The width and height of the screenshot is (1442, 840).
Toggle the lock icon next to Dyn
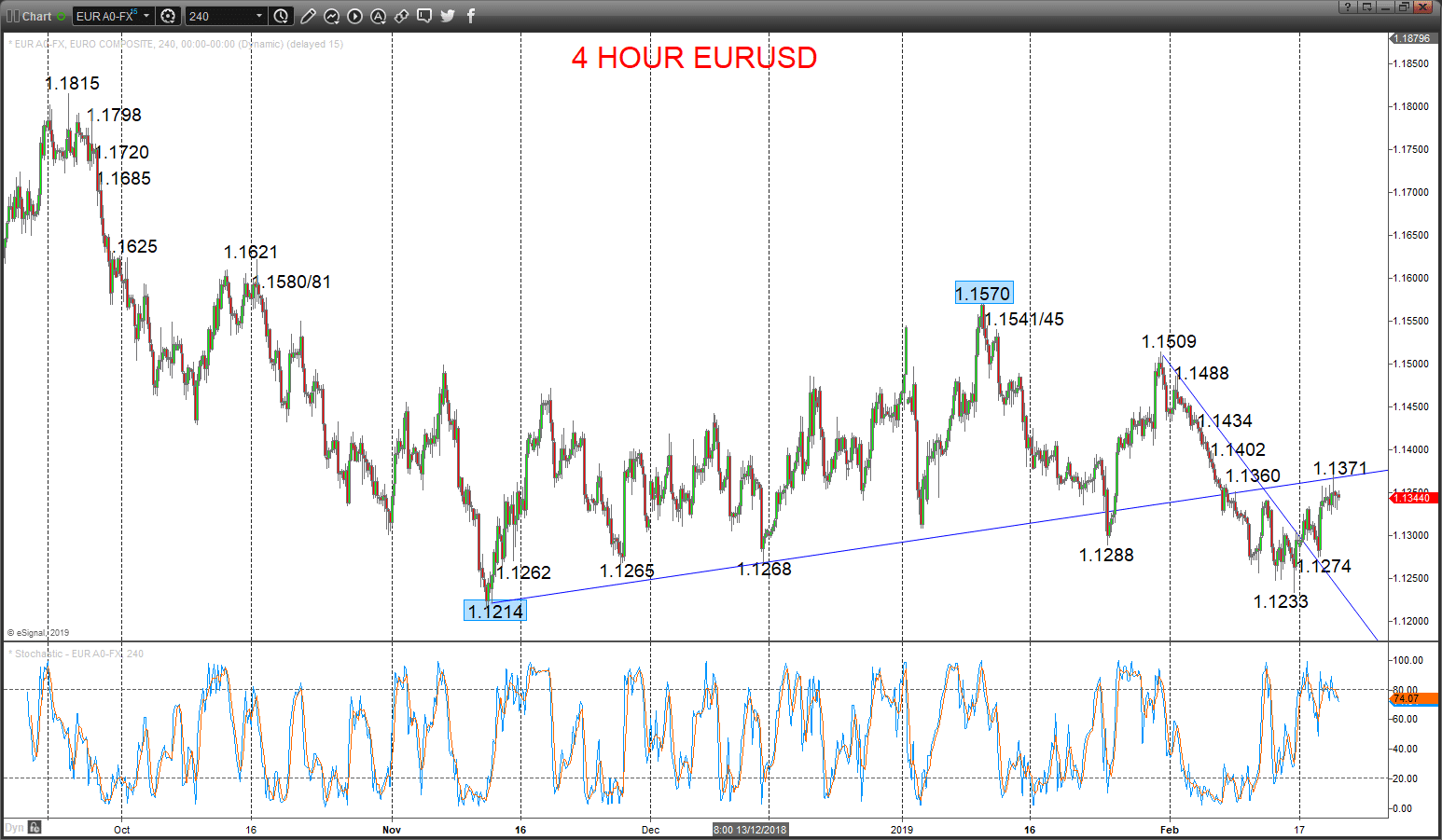click(35, 827)
